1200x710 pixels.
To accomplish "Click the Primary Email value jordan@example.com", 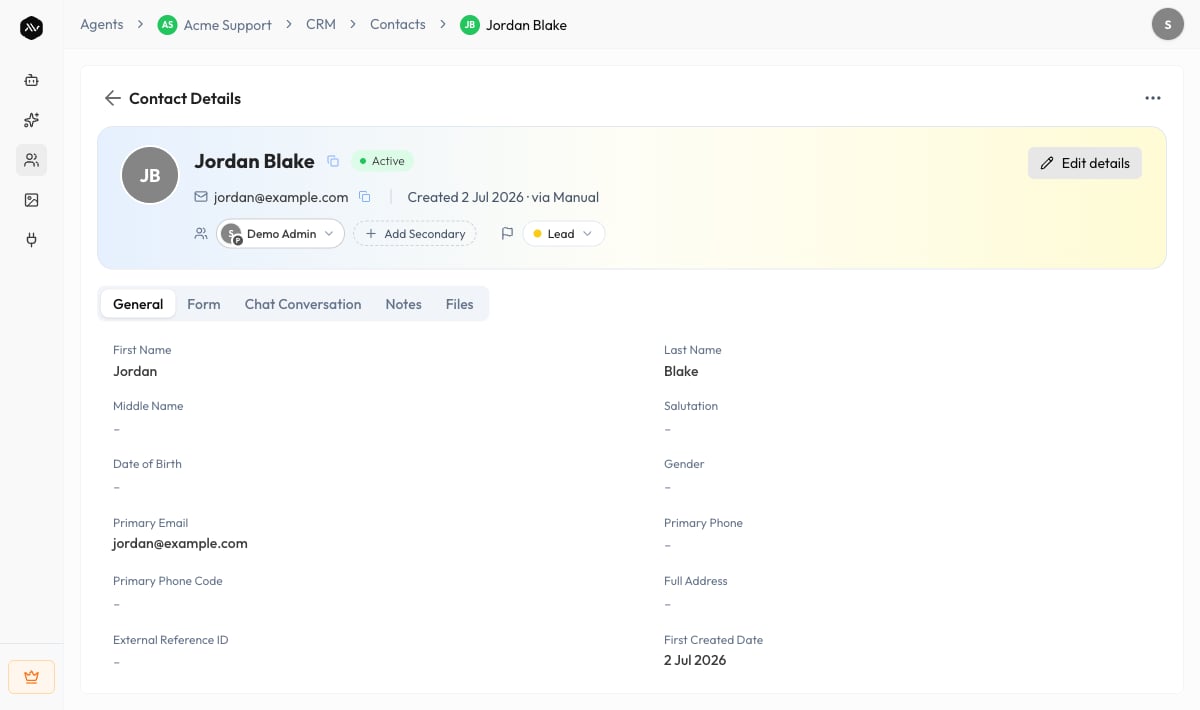I will [180, 543].
